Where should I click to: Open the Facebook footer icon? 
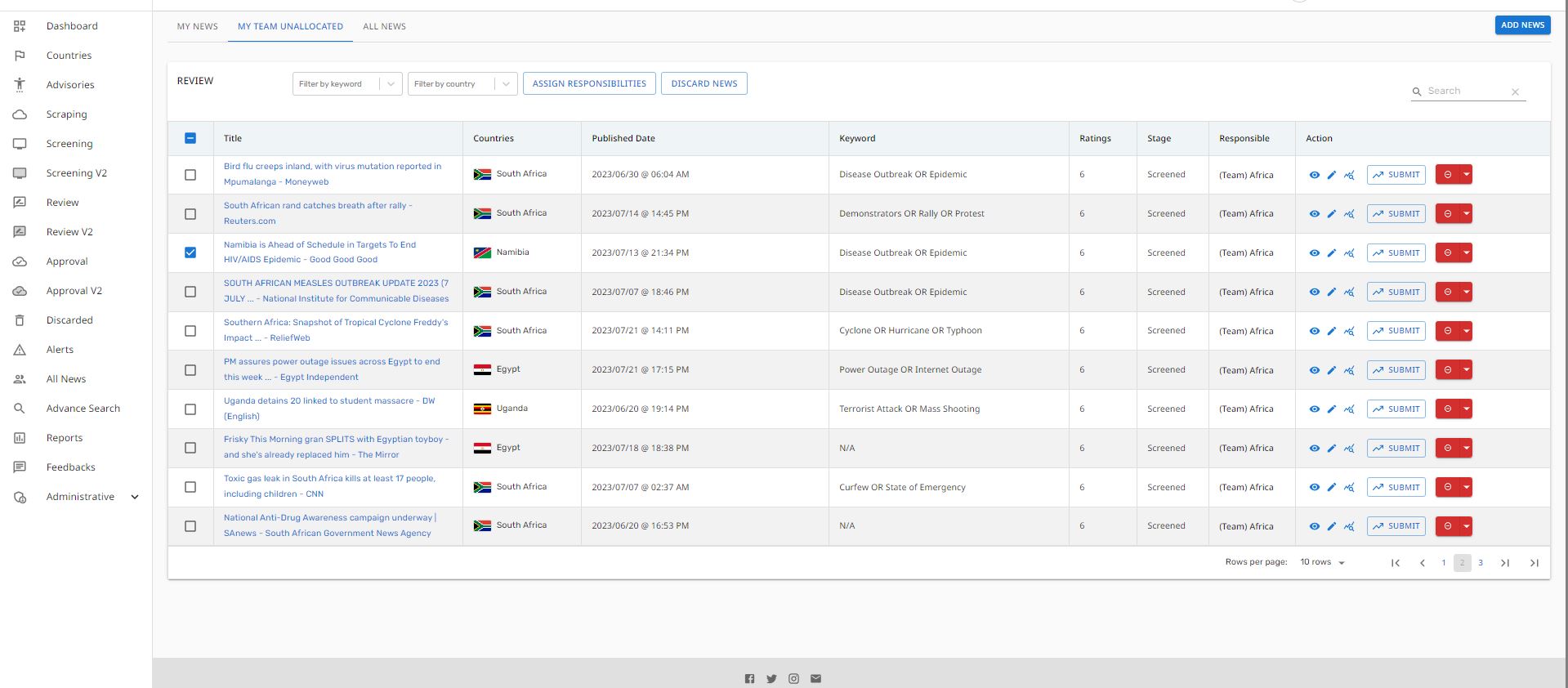point(749,679)
